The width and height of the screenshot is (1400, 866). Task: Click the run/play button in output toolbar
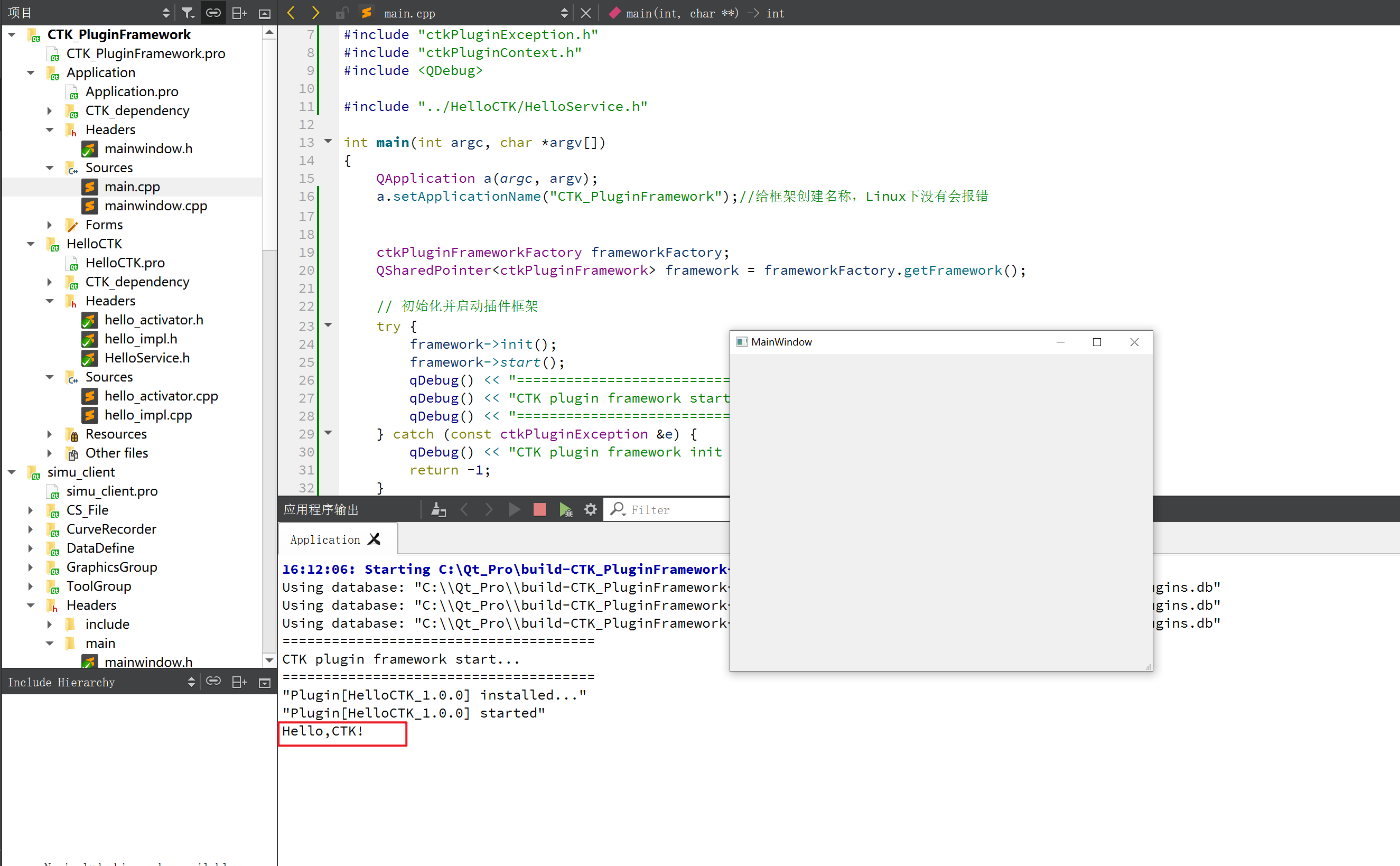pyautogui.click(x=513, y=510)
